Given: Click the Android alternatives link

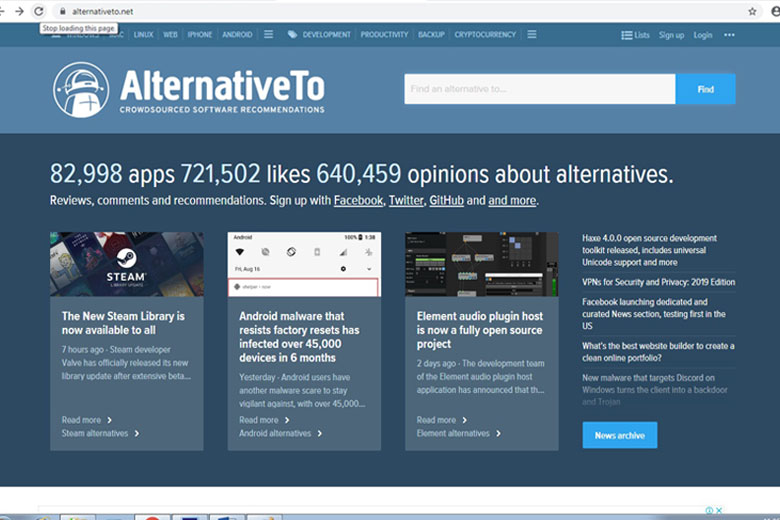Looking at the screenshot, I should tap(281, 433).
